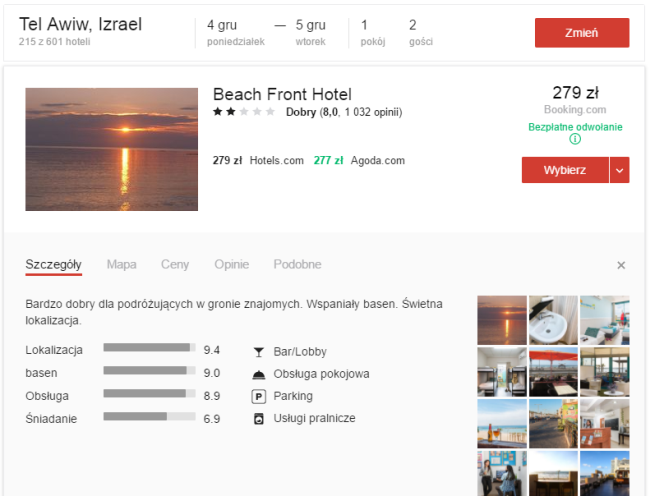Click the Wybierz button

[565, 170]
